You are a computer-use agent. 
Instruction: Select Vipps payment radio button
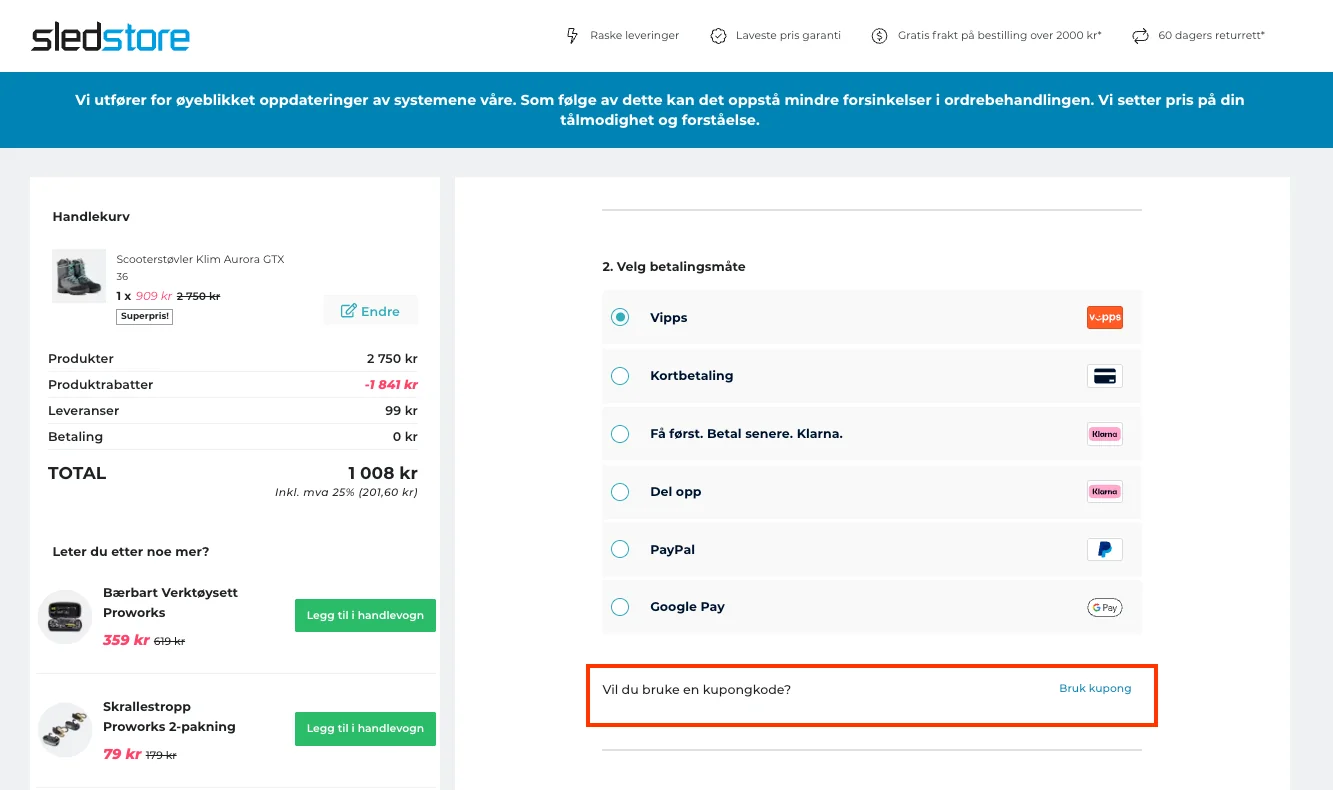coord(620,317)
